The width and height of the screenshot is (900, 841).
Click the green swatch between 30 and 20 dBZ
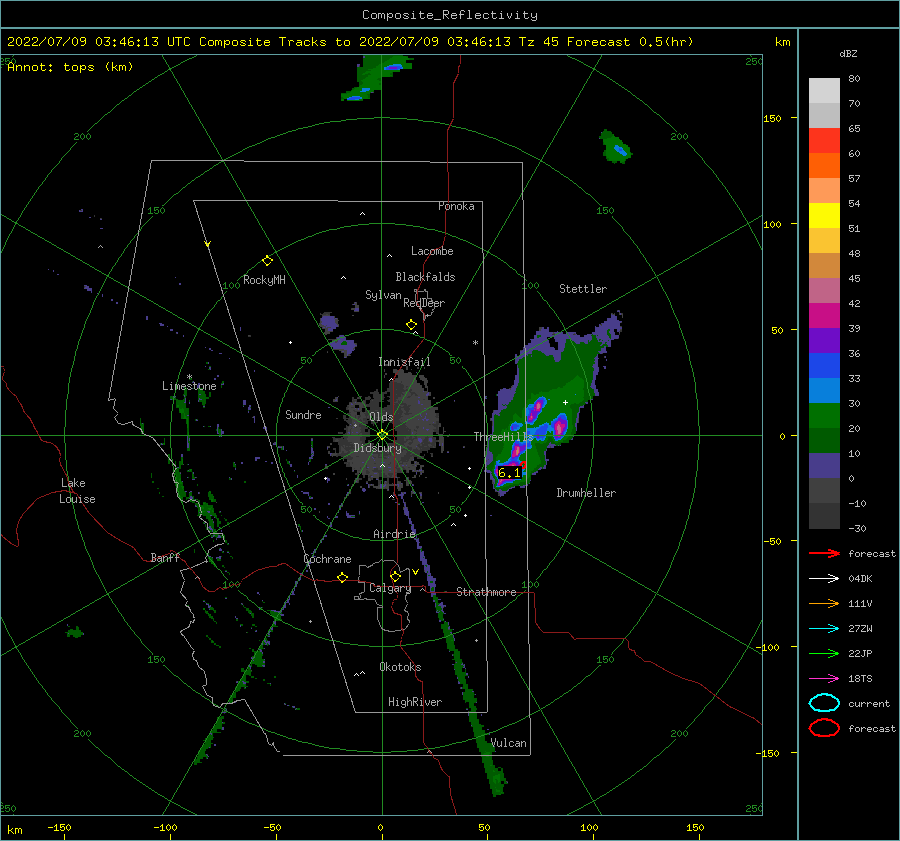pos(824,416)
